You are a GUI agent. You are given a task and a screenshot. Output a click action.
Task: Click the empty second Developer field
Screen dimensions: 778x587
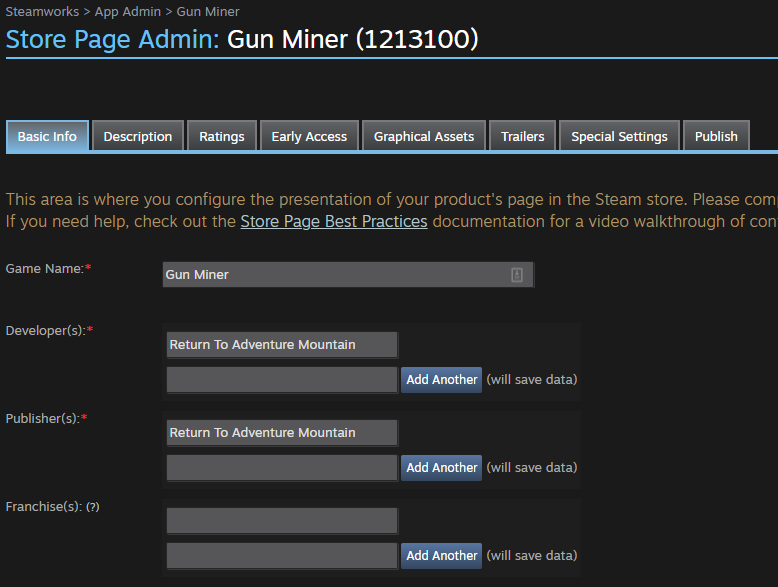(x=282, y=380)
